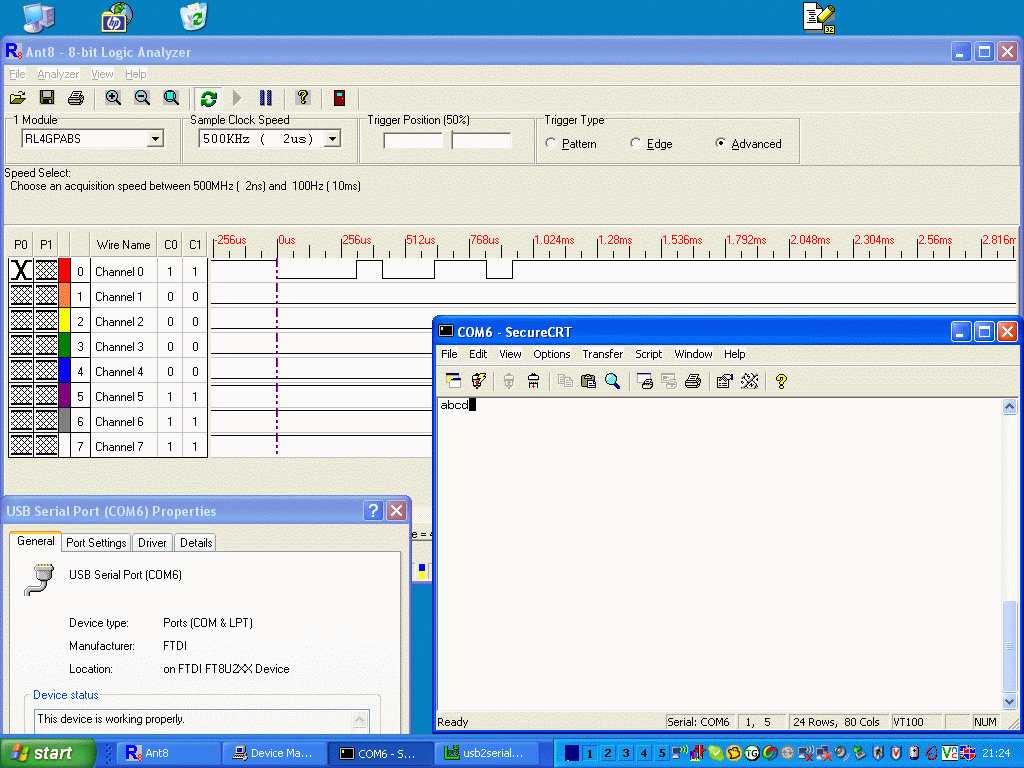
Task: Open the Ant8 Analyzer menu
Action: [x=58, y=74]
